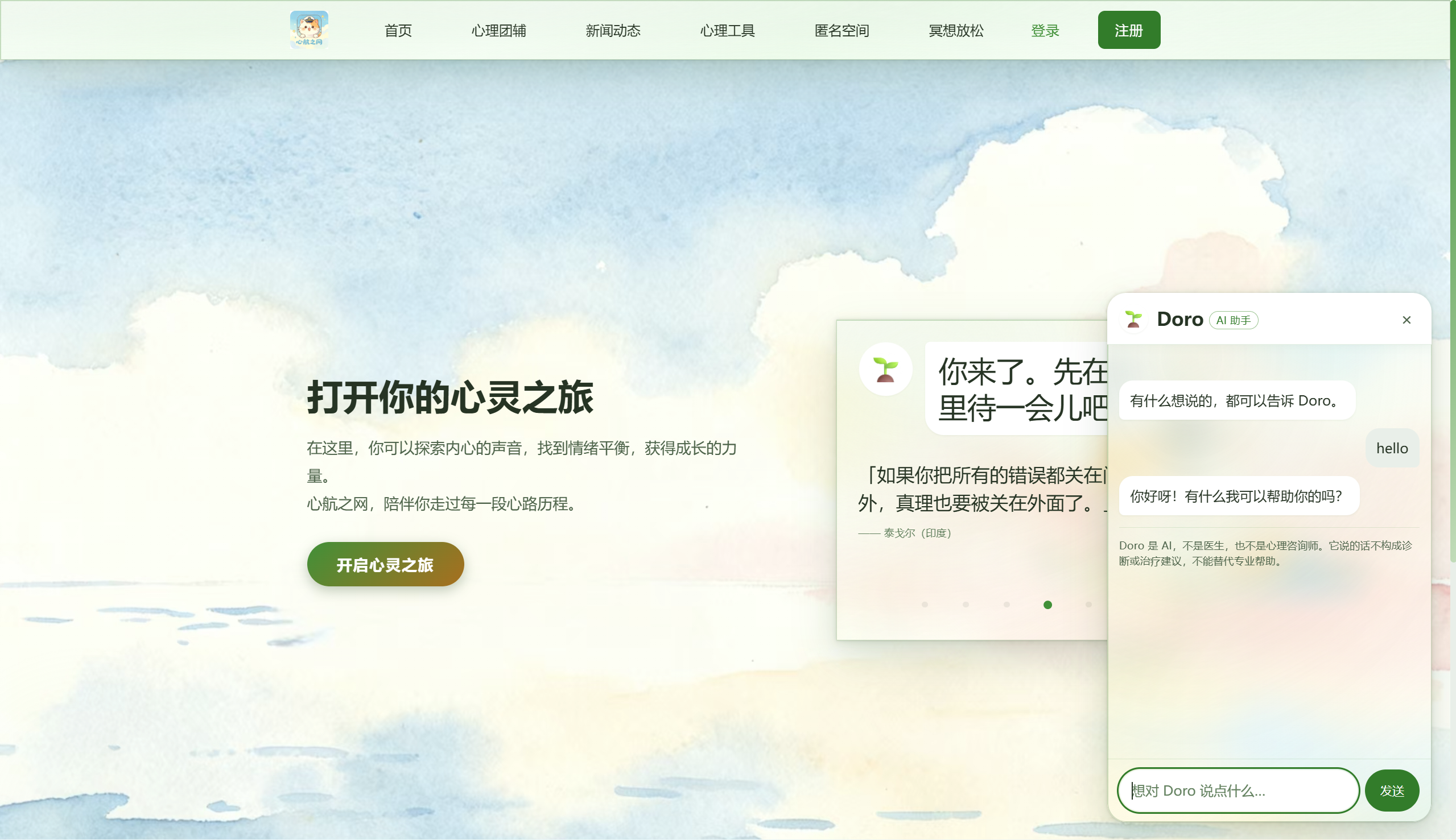Go to 新闻动态 in the navigation

point(613,30)
